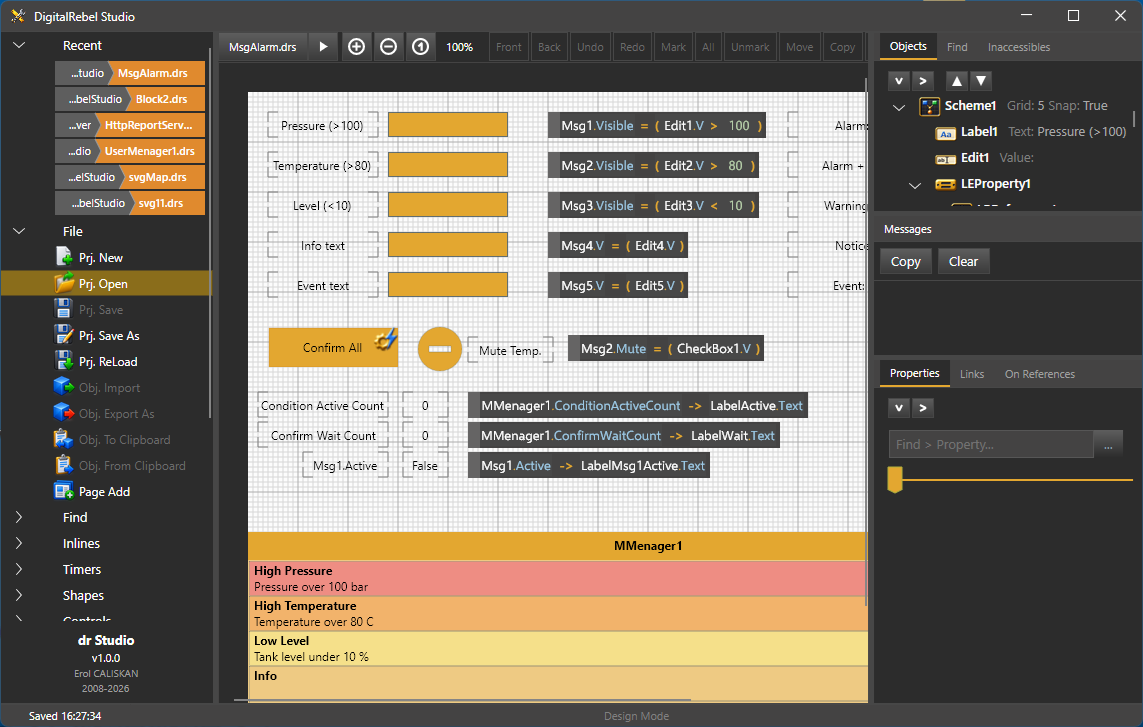Click the Obj. From Clipboard icon
Image resolution: width=1143 pixels, height=727 pixels.
[64, 465]
